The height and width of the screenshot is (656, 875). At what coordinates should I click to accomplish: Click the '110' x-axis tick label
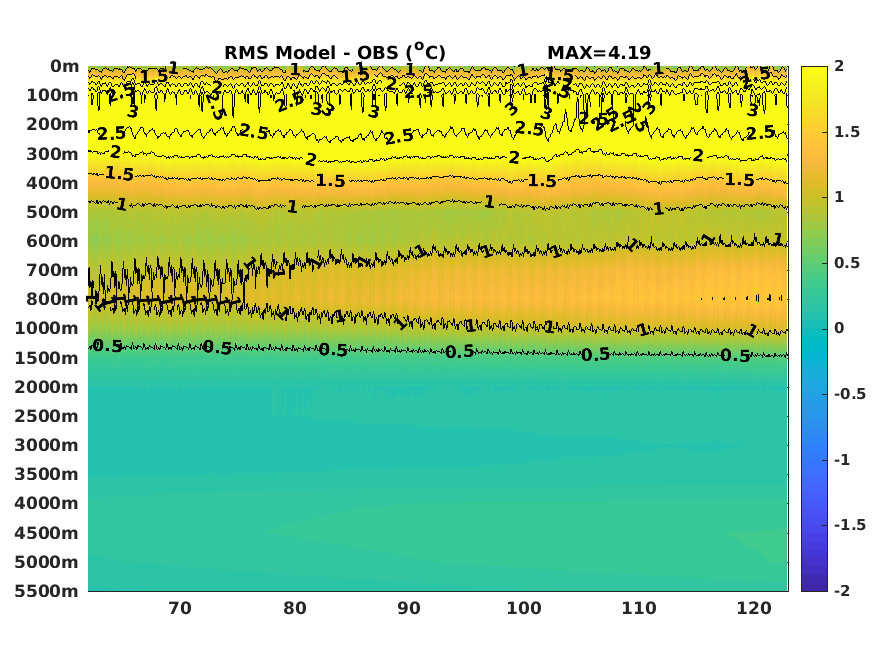[x=639, y=608]
